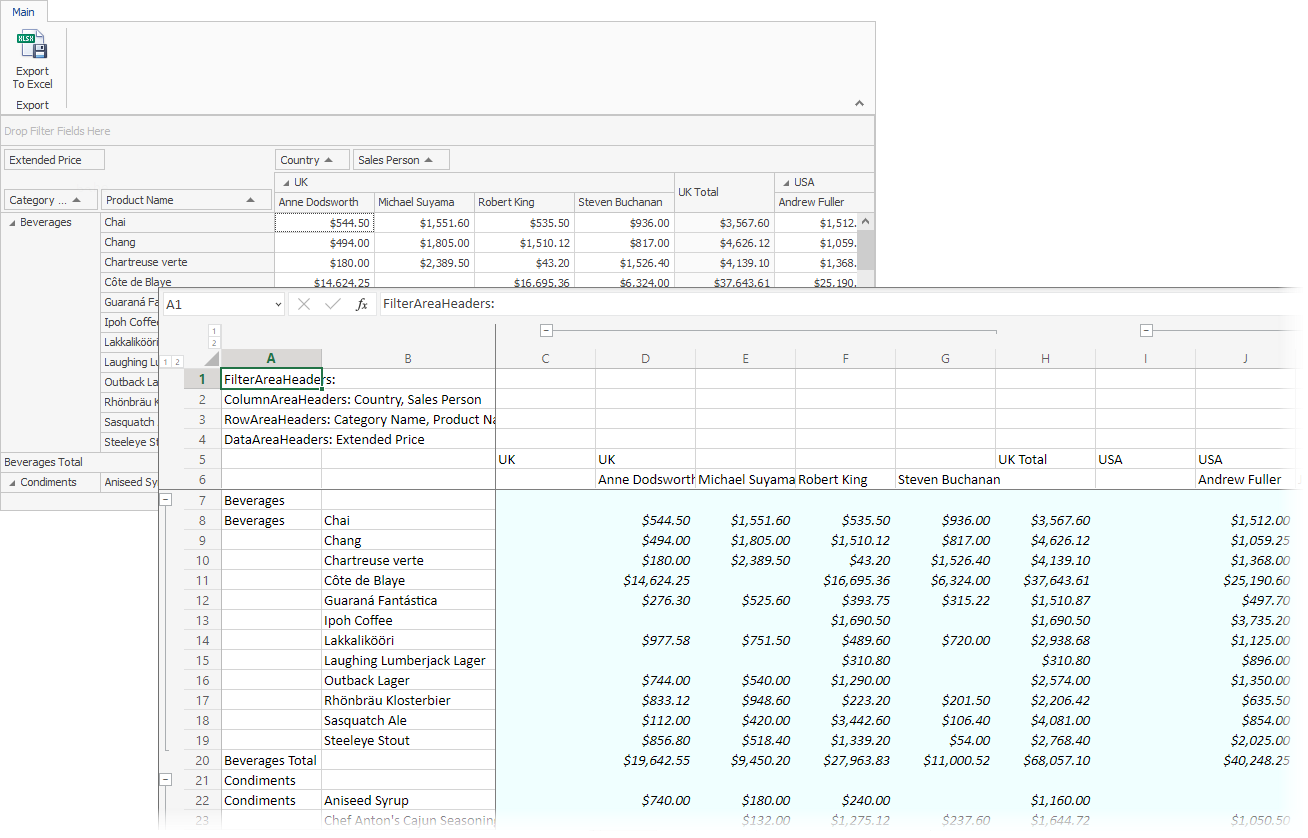This screenshot has width=1308, height=838.
Task: Select spreadsheet row 20 header
Action: [202, 760]
